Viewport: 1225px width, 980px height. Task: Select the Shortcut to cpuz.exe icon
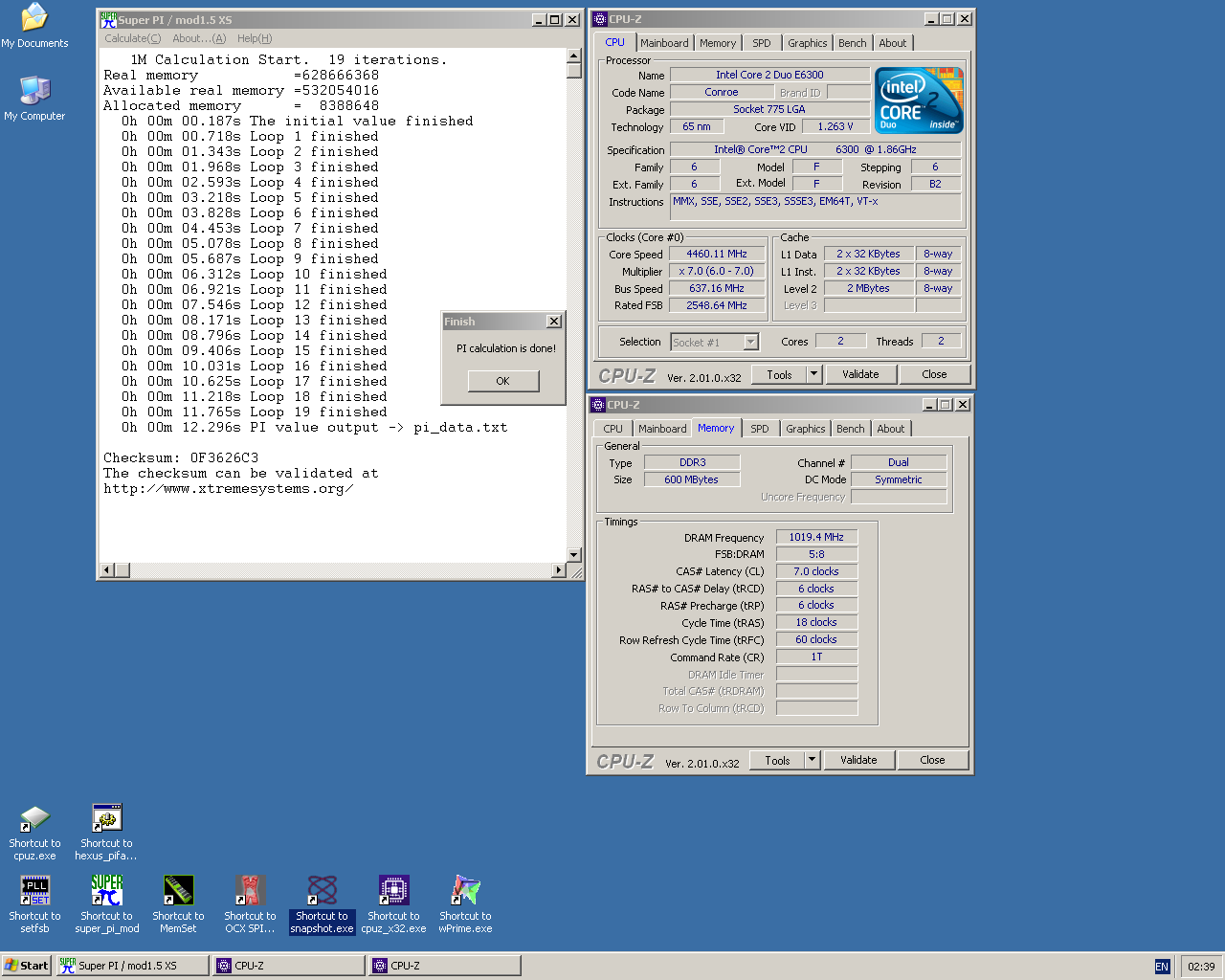(34, 833)
